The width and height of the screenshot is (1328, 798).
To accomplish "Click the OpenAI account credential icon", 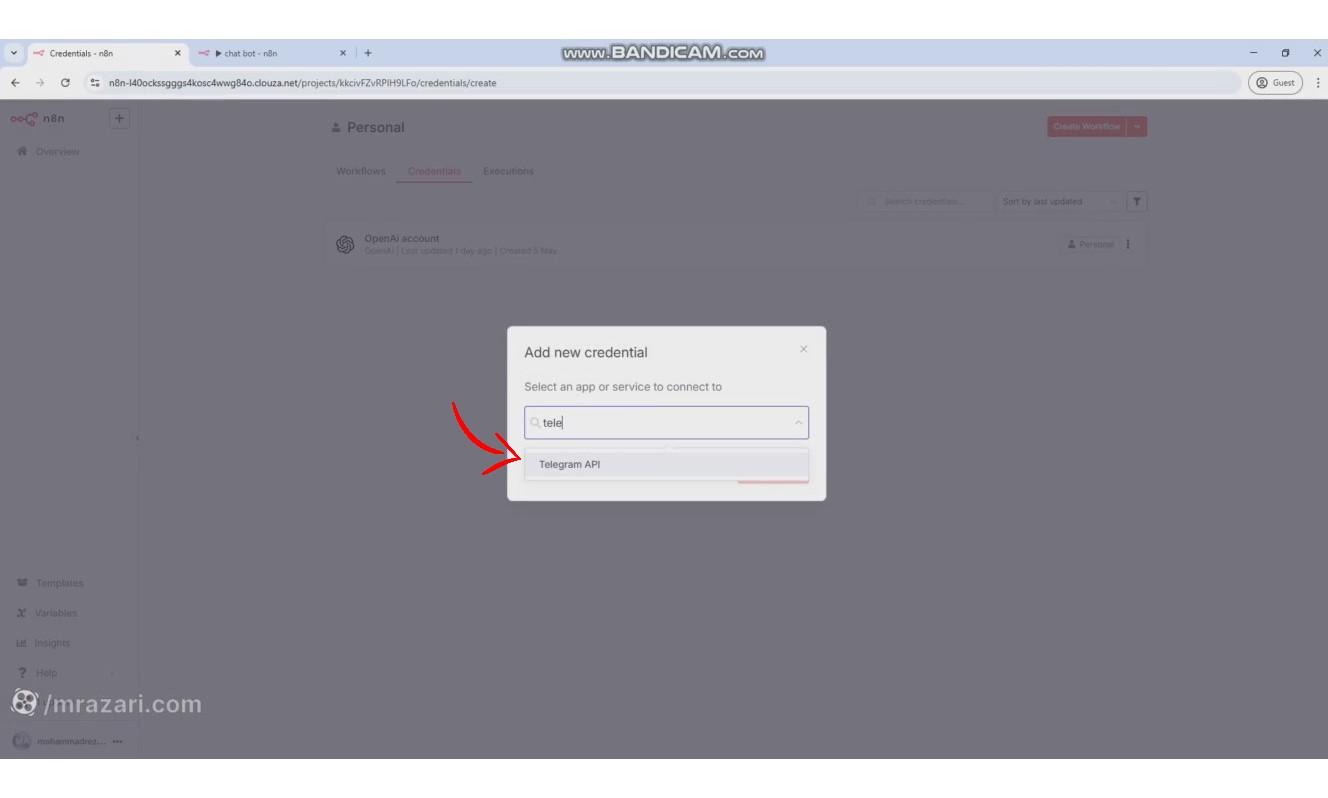I will coord(344,243).
